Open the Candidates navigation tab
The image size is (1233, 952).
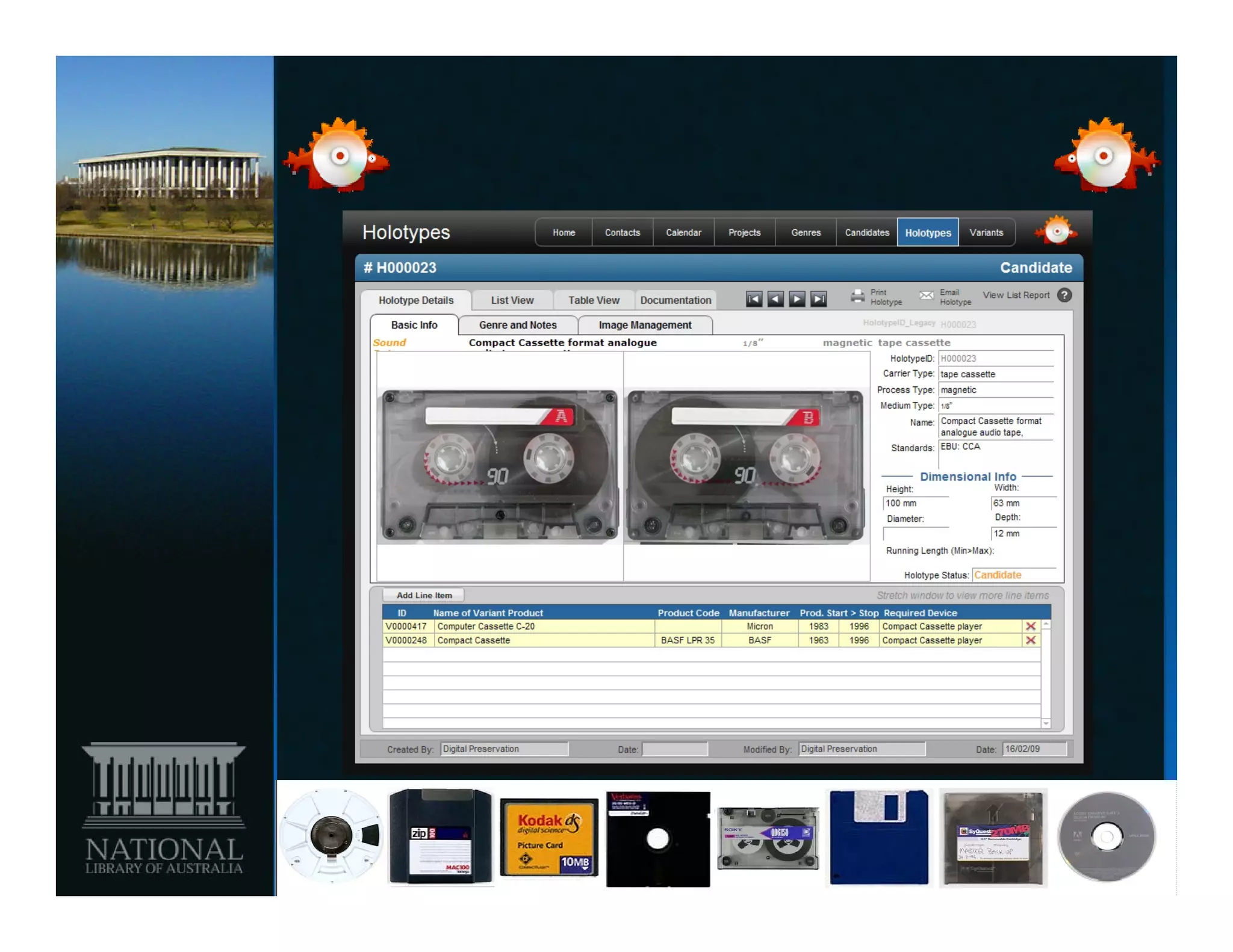866,232
